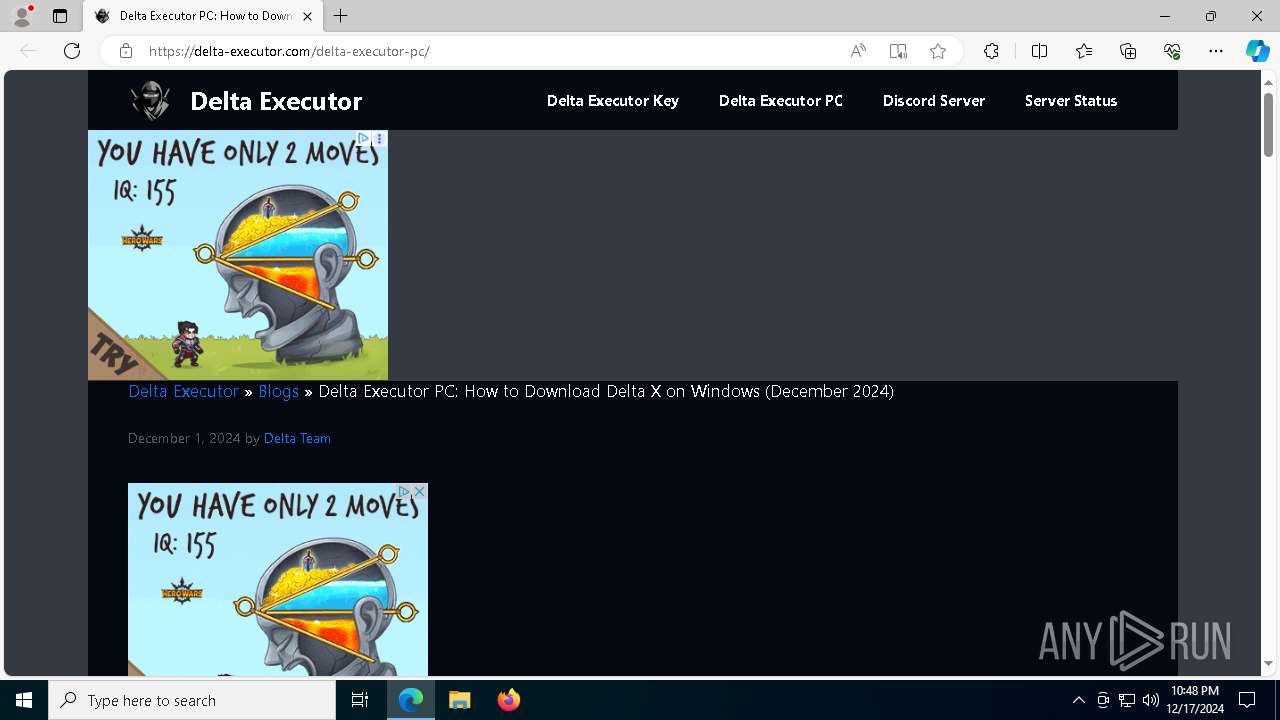Close the second ad with X
This screenshot has width=1280, height=720.
420,491
